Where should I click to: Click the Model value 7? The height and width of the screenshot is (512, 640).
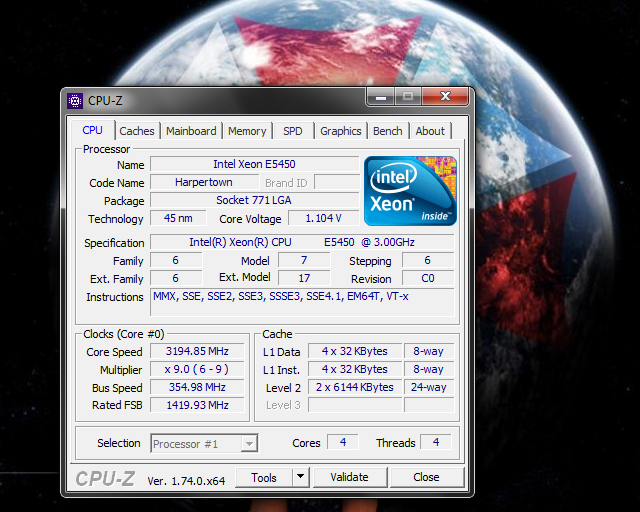click(x=304, y=260)
